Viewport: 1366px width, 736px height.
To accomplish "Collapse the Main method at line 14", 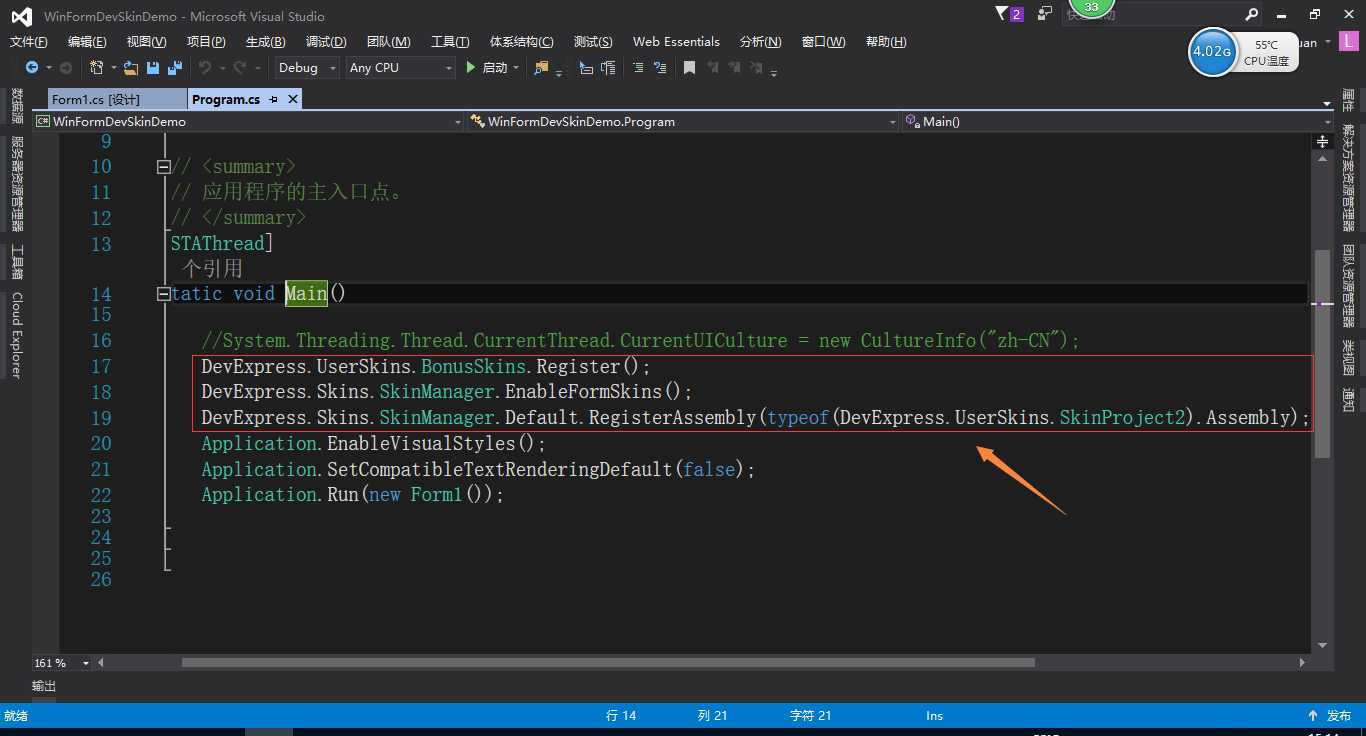I will click(x=163, y=294).
